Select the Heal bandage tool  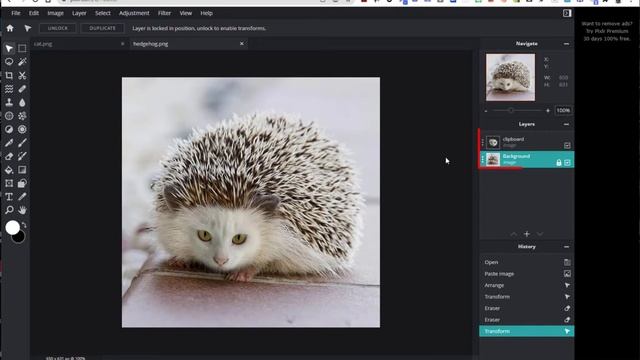click(x=22, y=89)
